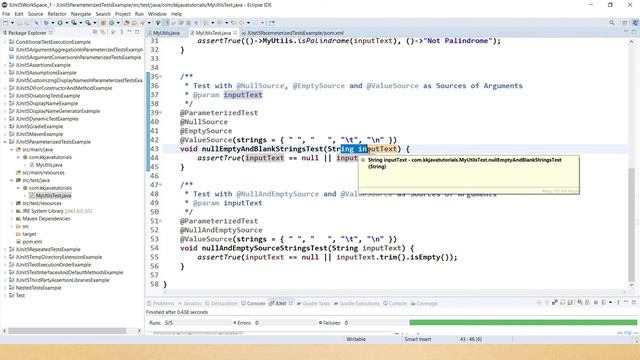Open dropdown arrow next to Run button
Screen dimensions: 640x360
point(67,23)
